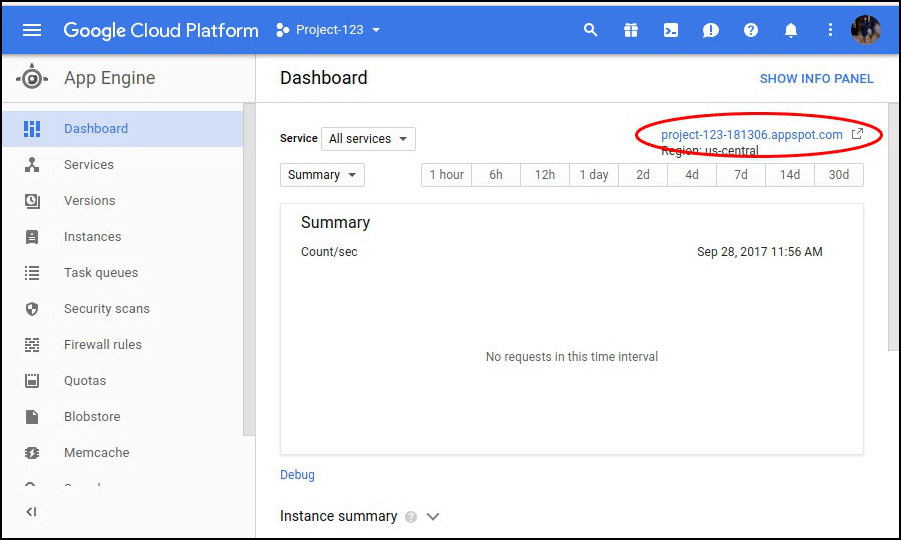Go to Dashboard in sidebar
The image size is (901, 540).
coord(122,129)
